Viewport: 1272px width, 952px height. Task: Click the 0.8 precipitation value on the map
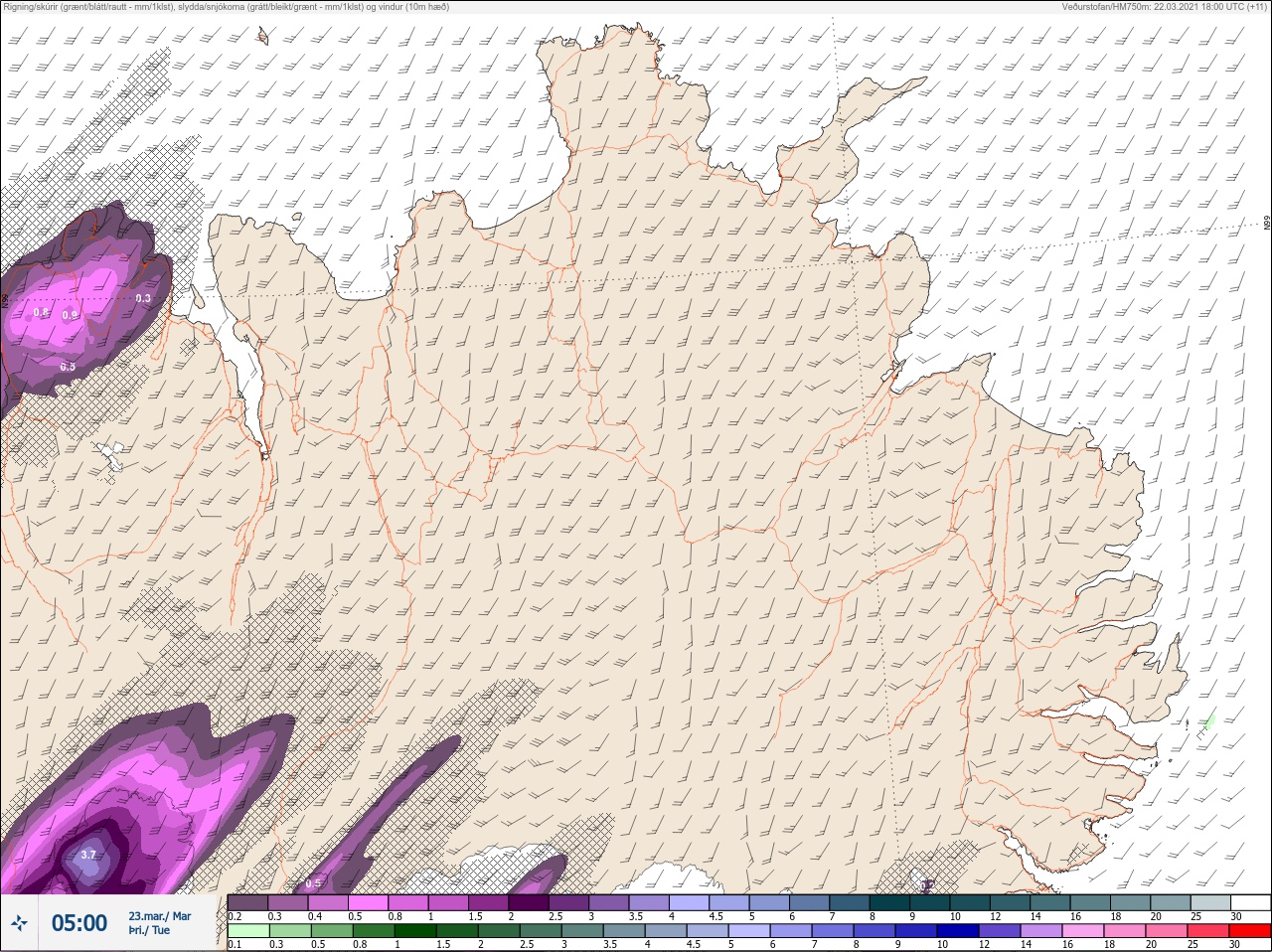pyautogui.click(x=41, y=312)
